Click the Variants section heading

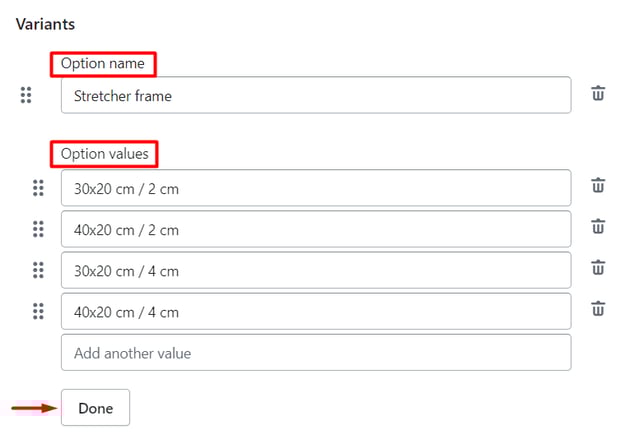coord(46,23)
